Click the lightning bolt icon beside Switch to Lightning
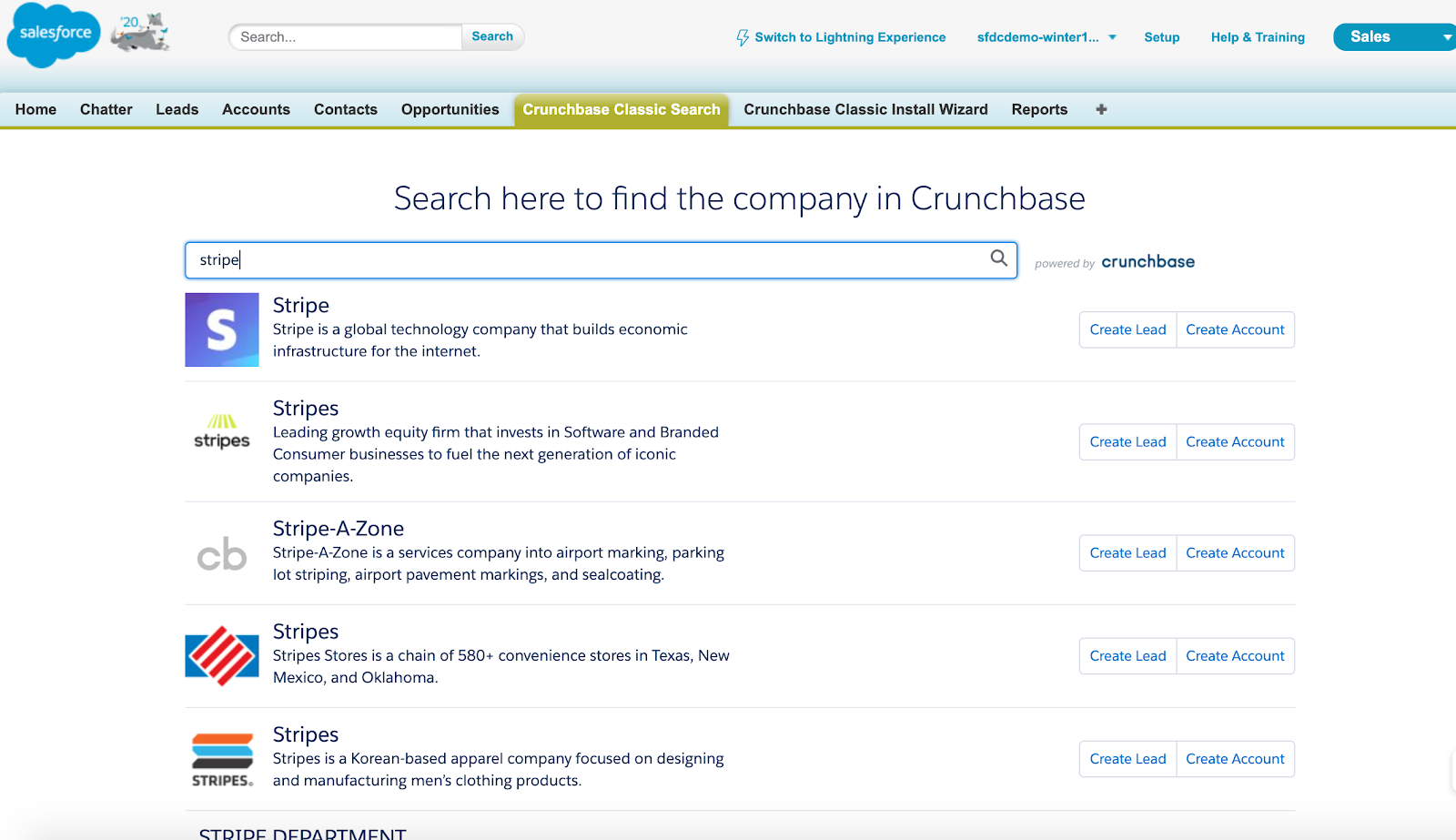The image size is (1456, 840). click(x=743, y=37)
